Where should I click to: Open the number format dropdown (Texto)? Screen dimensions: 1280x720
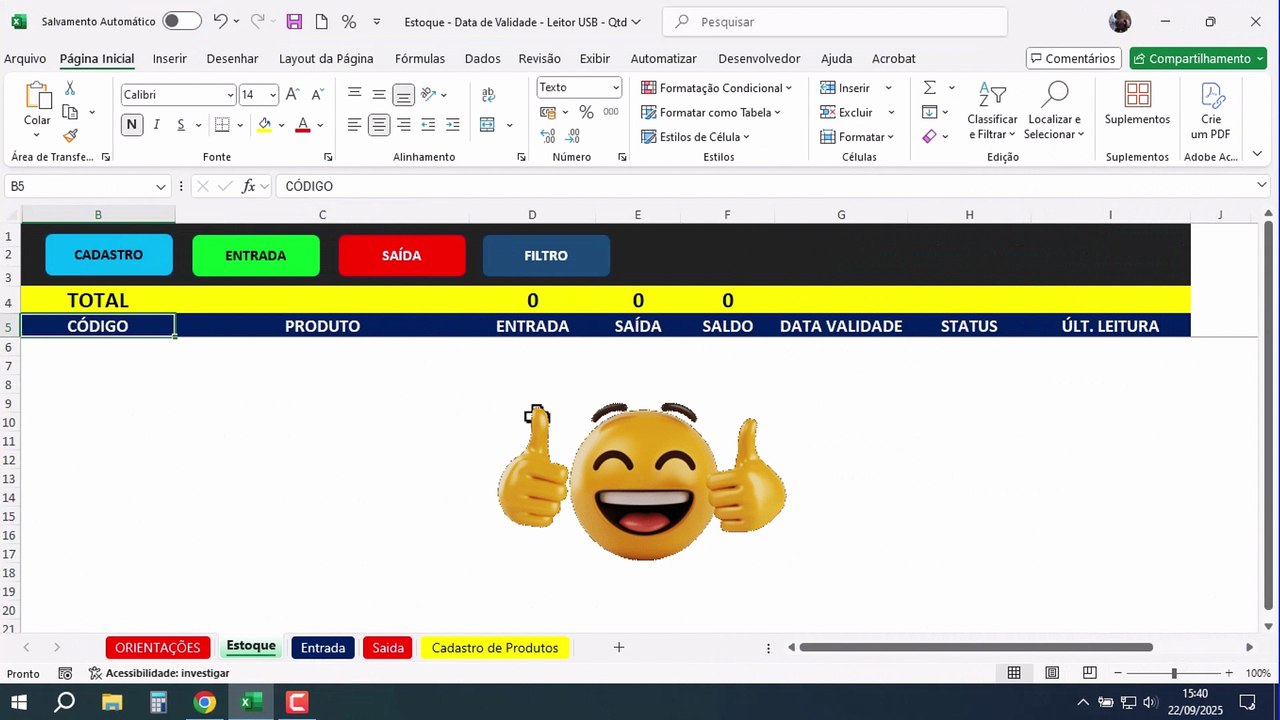pyautogui.click(x=615, y=88)
